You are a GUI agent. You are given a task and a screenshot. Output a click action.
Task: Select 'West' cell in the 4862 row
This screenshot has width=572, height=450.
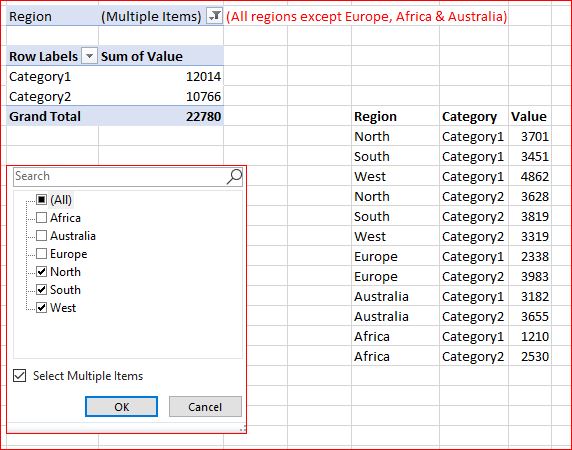pos(395,176)
